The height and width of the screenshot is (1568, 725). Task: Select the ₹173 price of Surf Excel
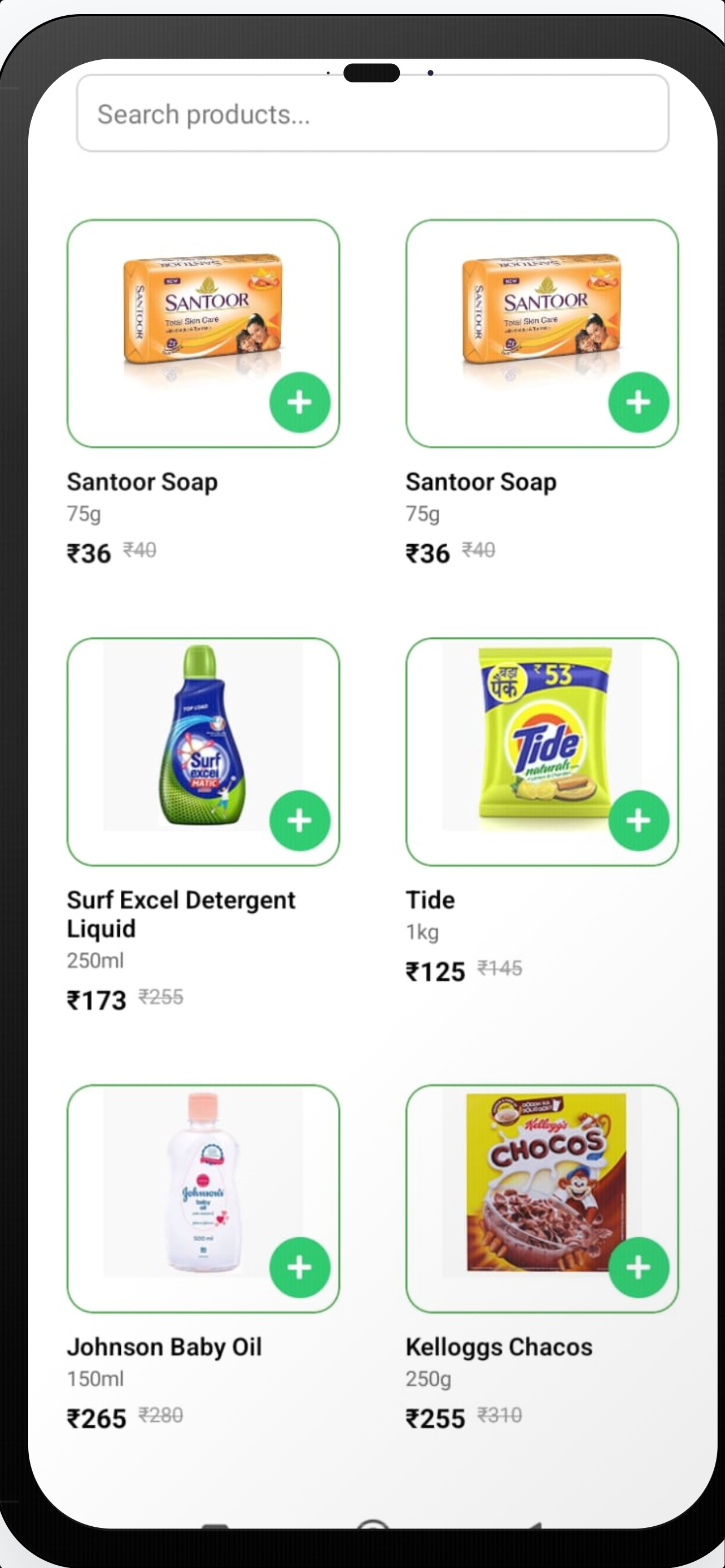(97, 1000)
